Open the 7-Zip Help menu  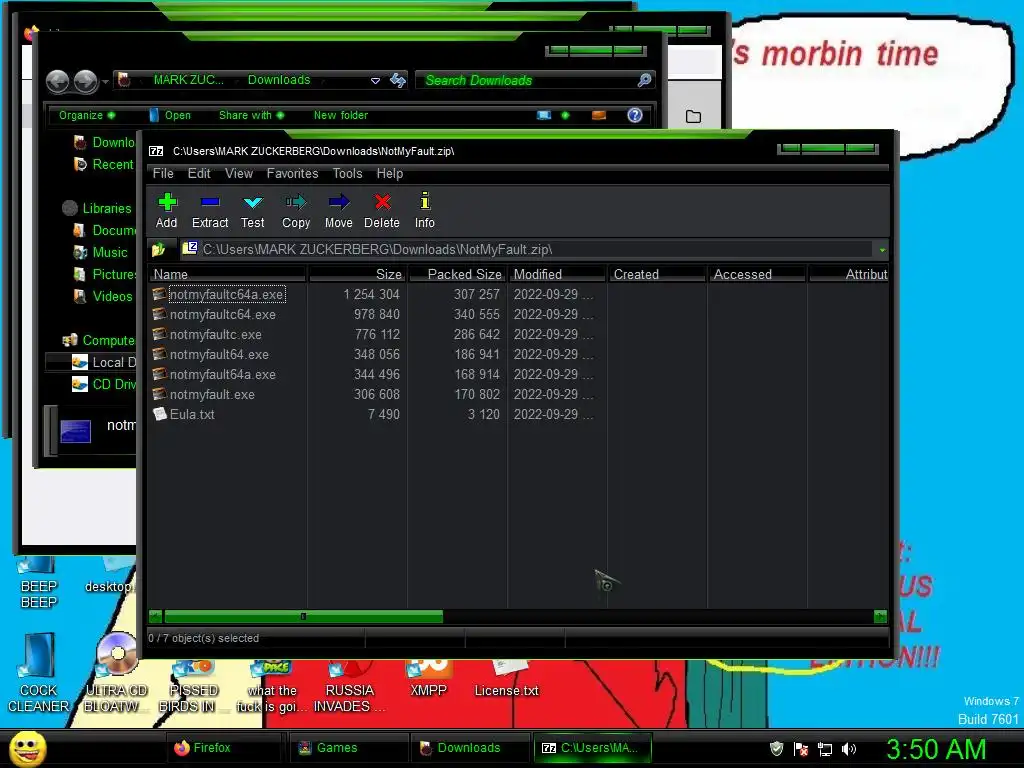click(389, 173)
